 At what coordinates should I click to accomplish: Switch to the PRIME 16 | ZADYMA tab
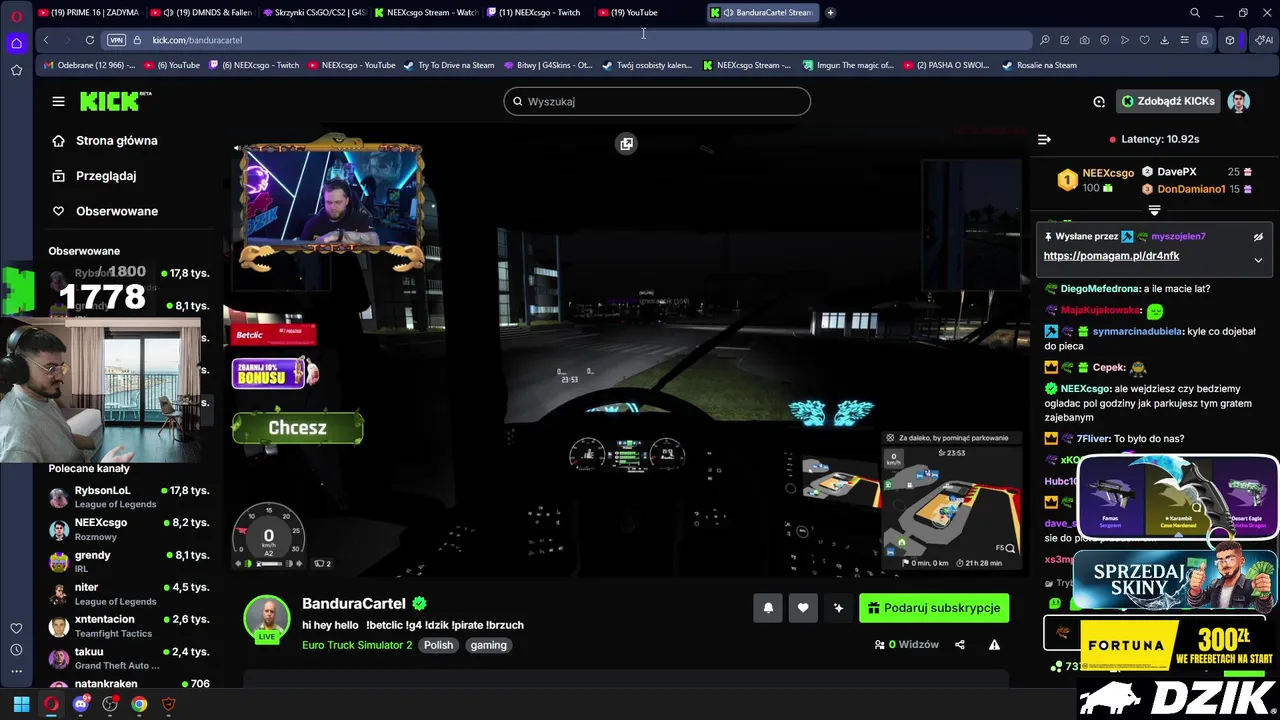(87, 13)
